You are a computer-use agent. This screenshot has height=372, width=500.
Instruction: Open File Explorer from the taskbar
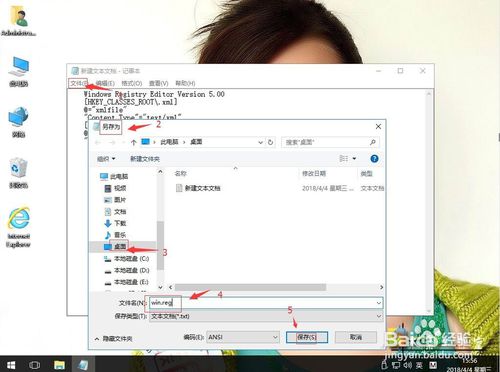pos(59,365)
